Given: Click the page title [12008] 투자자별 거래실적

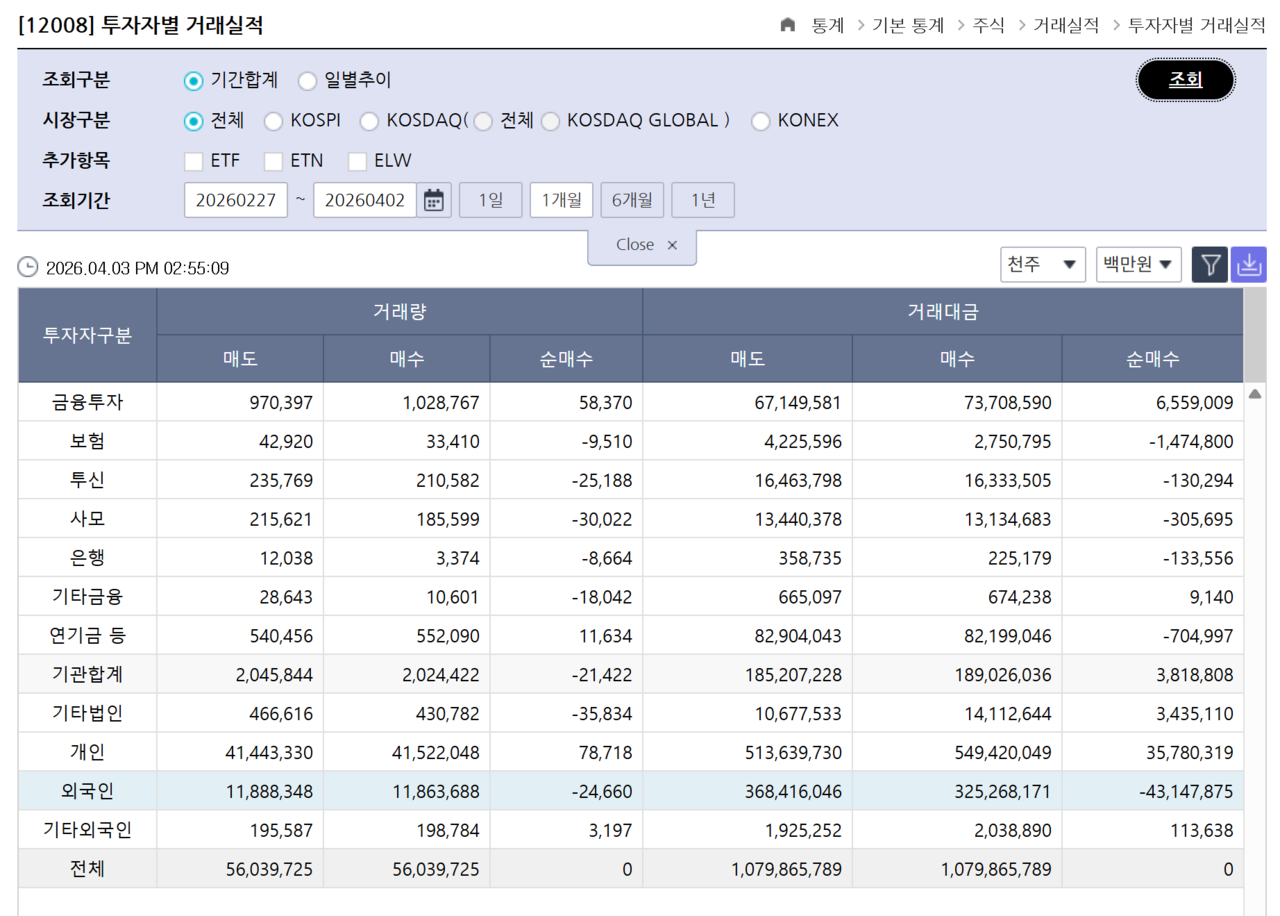Looking at the screenshot, I should (141, 25).
